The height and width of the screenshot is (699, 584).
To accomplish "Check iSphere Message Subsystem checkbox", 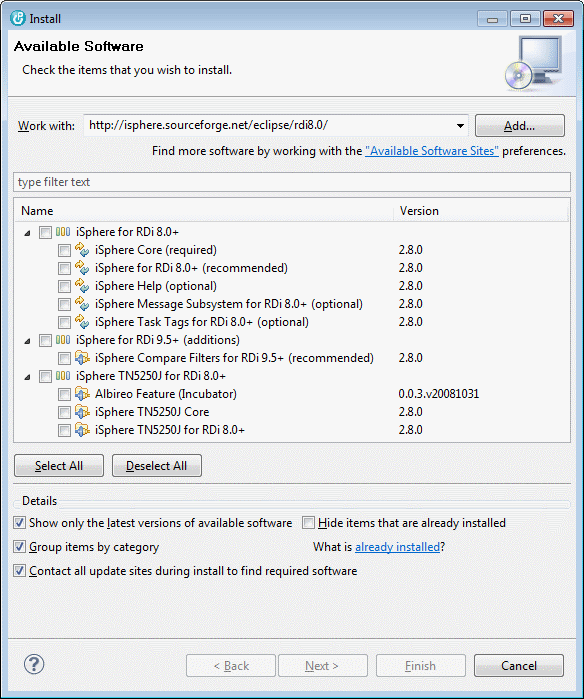I will [x=64, y=304].
